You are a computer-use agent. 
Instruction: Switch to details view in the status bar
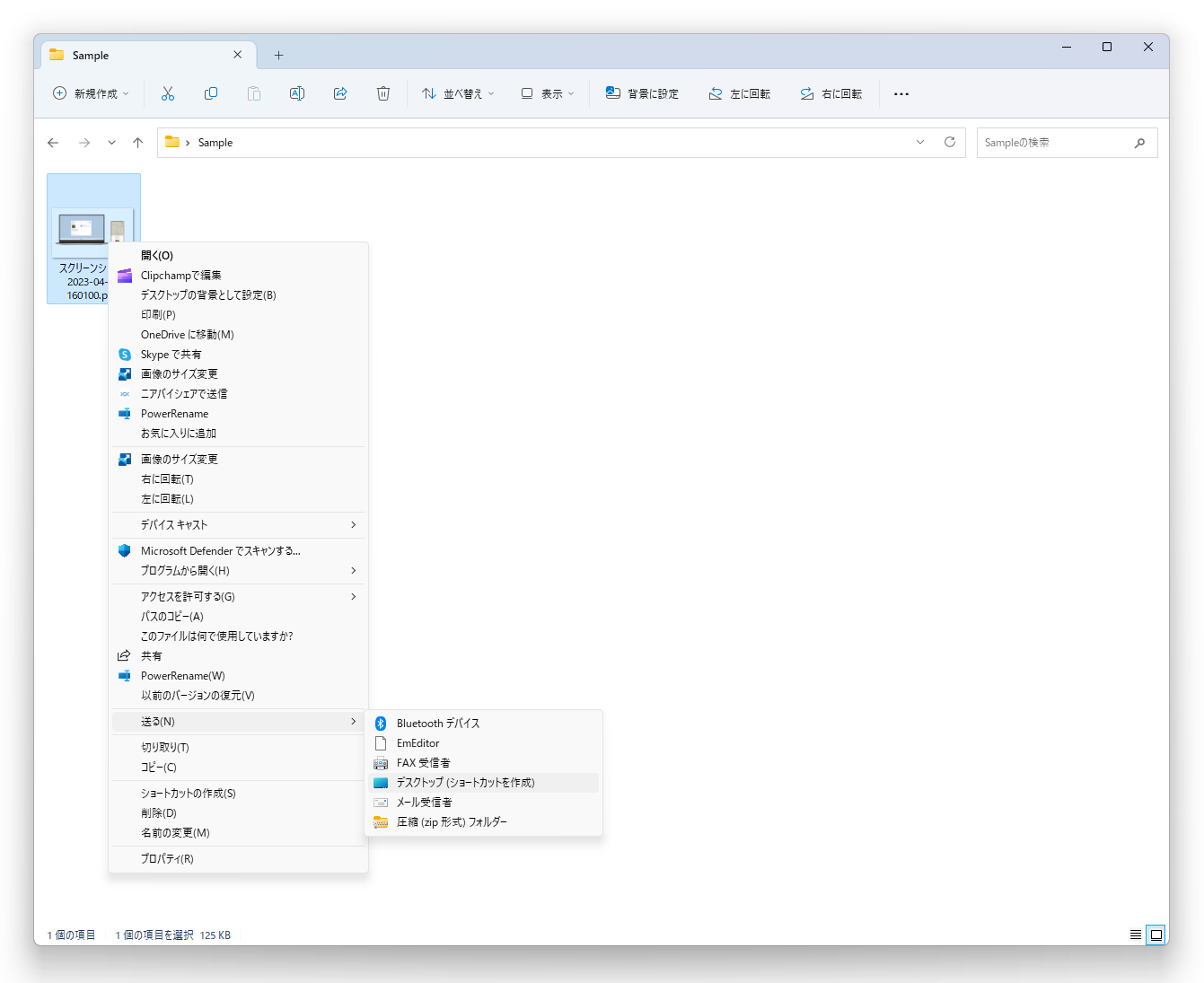tap(1135, 935)
